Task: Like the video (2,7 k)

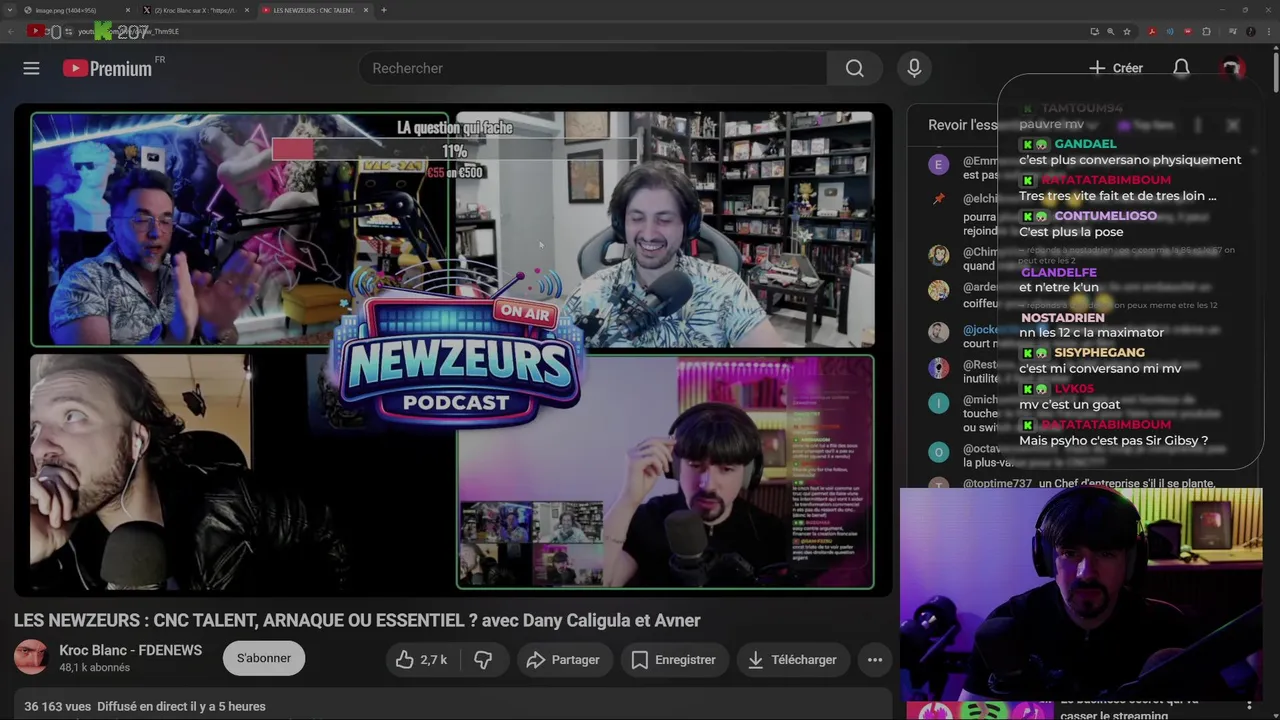Action: (x=420, y=660)
